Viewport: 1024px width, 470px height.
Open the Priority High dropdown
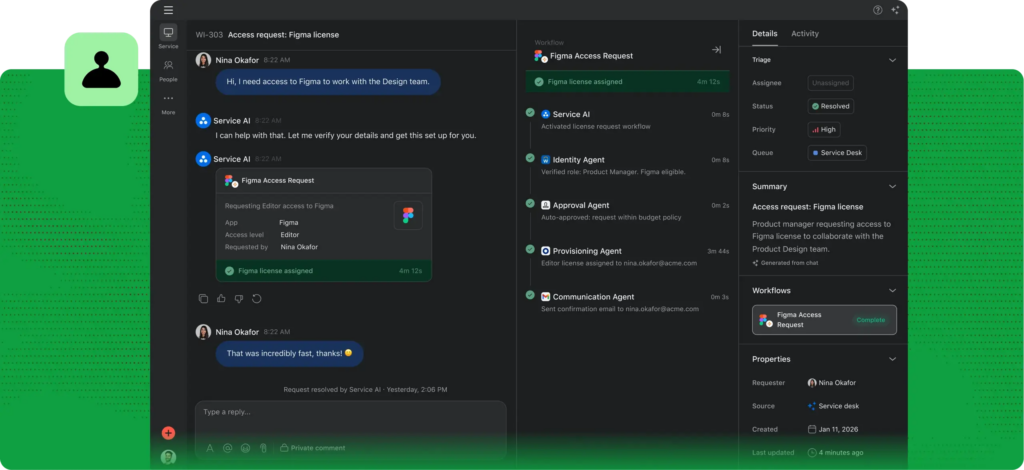(x=824, y=129)
